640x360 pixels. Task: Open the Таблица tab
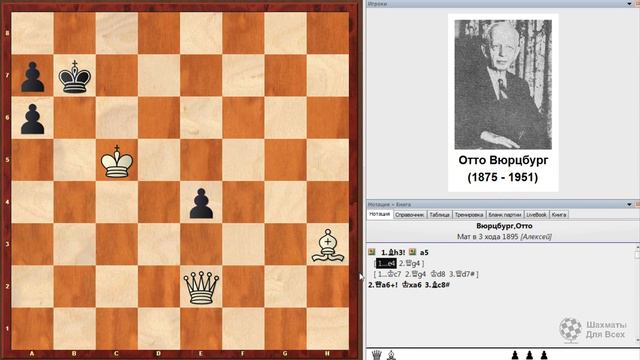point(440,215)
